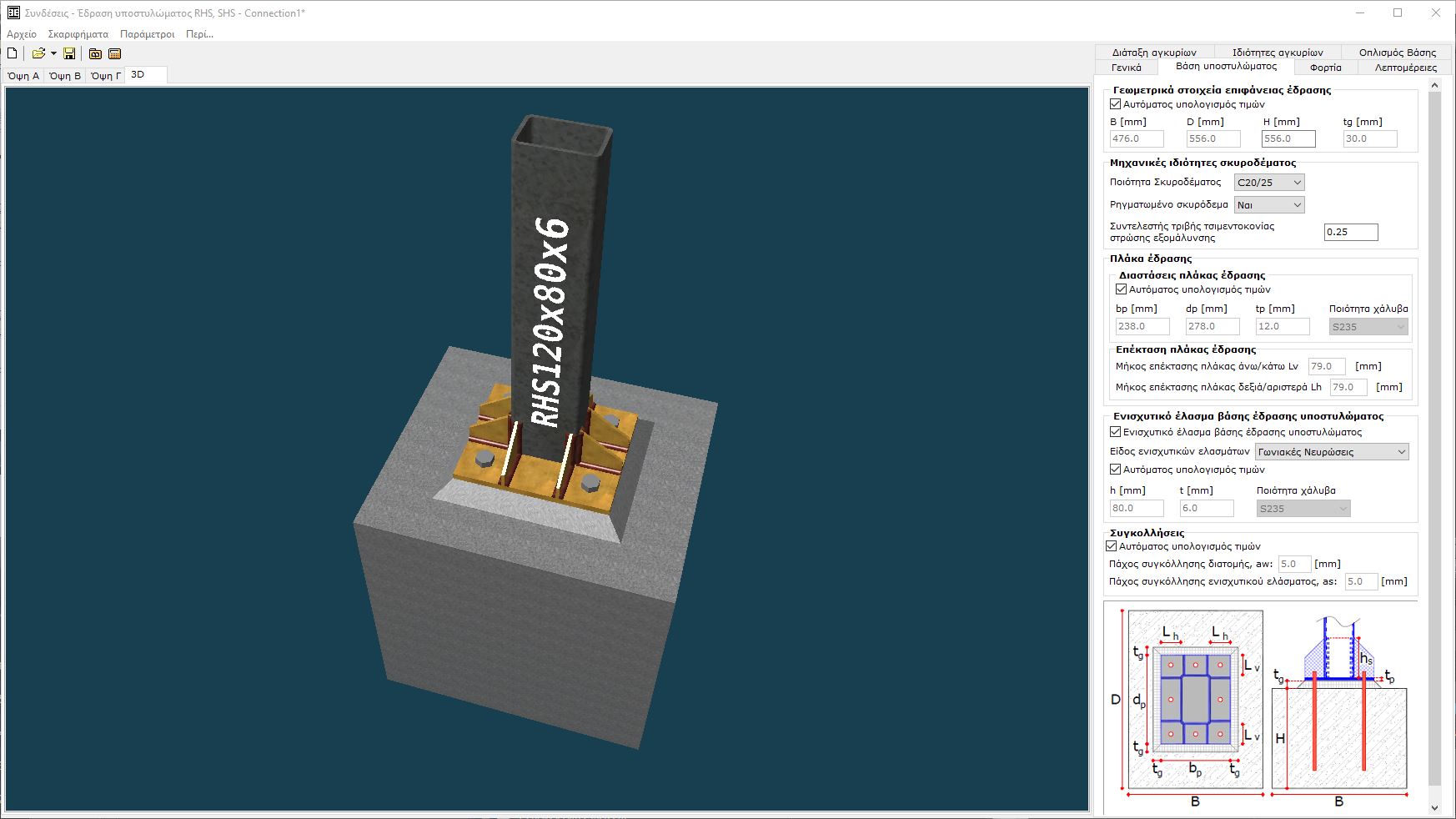Open the Ρηγματωμένο σκυρόδεμα dropdown
This screenshot has height=819, width=1456.
1268,205
